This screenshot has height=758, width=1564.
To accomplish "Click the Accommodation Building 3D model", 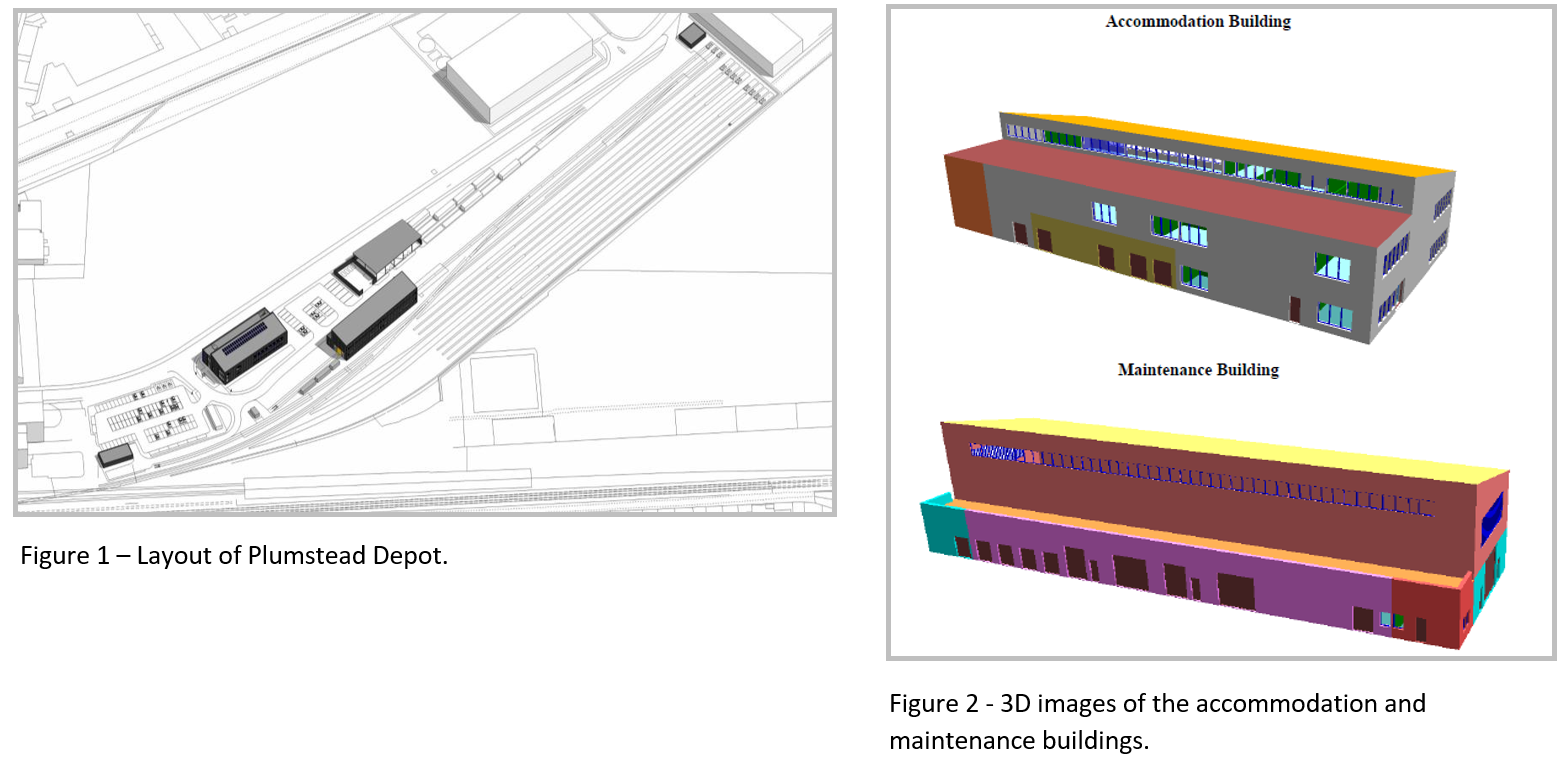I will (x=1199, y=228).
